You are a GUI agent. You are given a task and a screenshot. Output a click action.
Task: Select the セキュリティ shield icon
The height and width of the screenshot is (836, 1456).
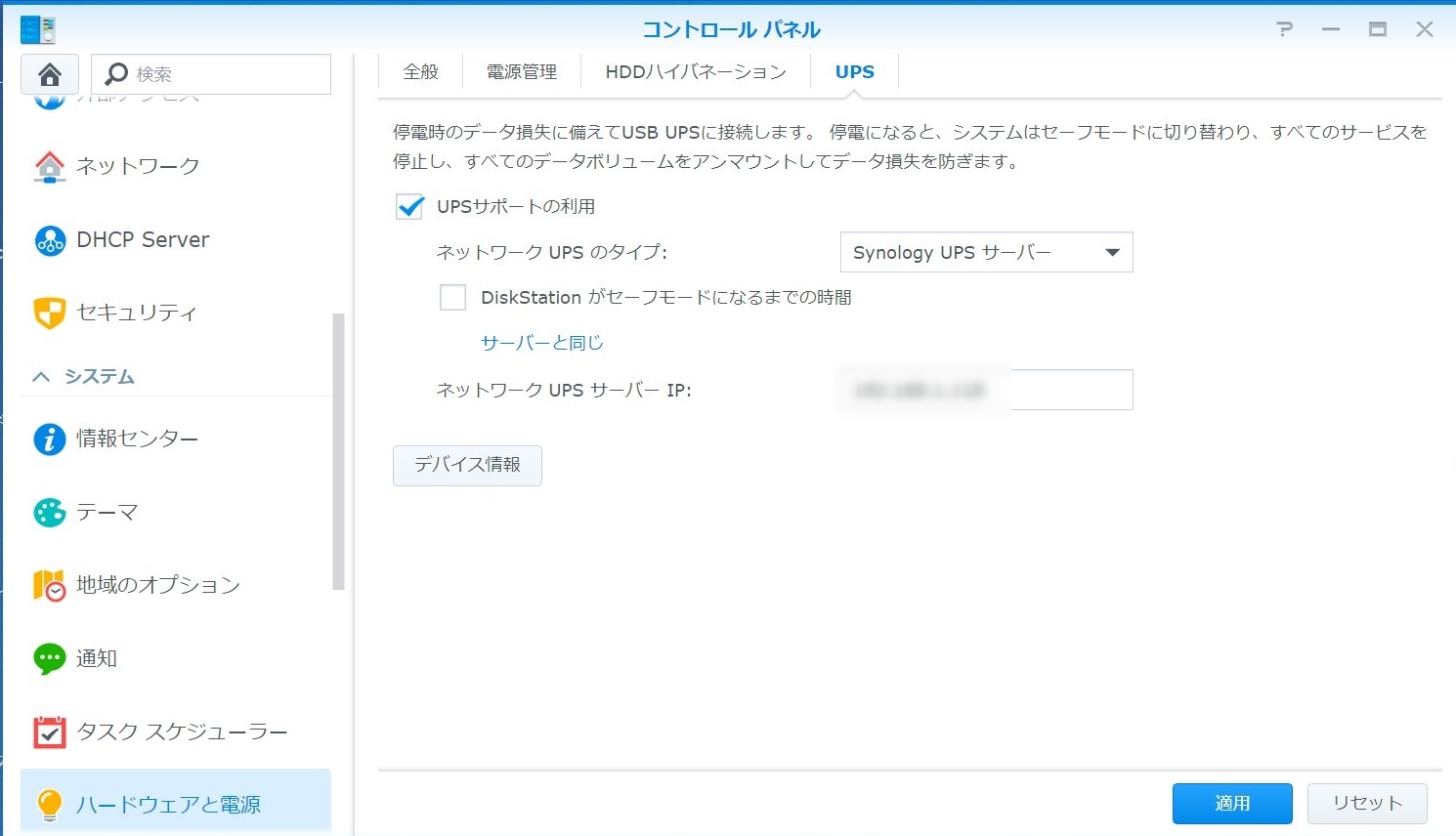tap(50, 313)
